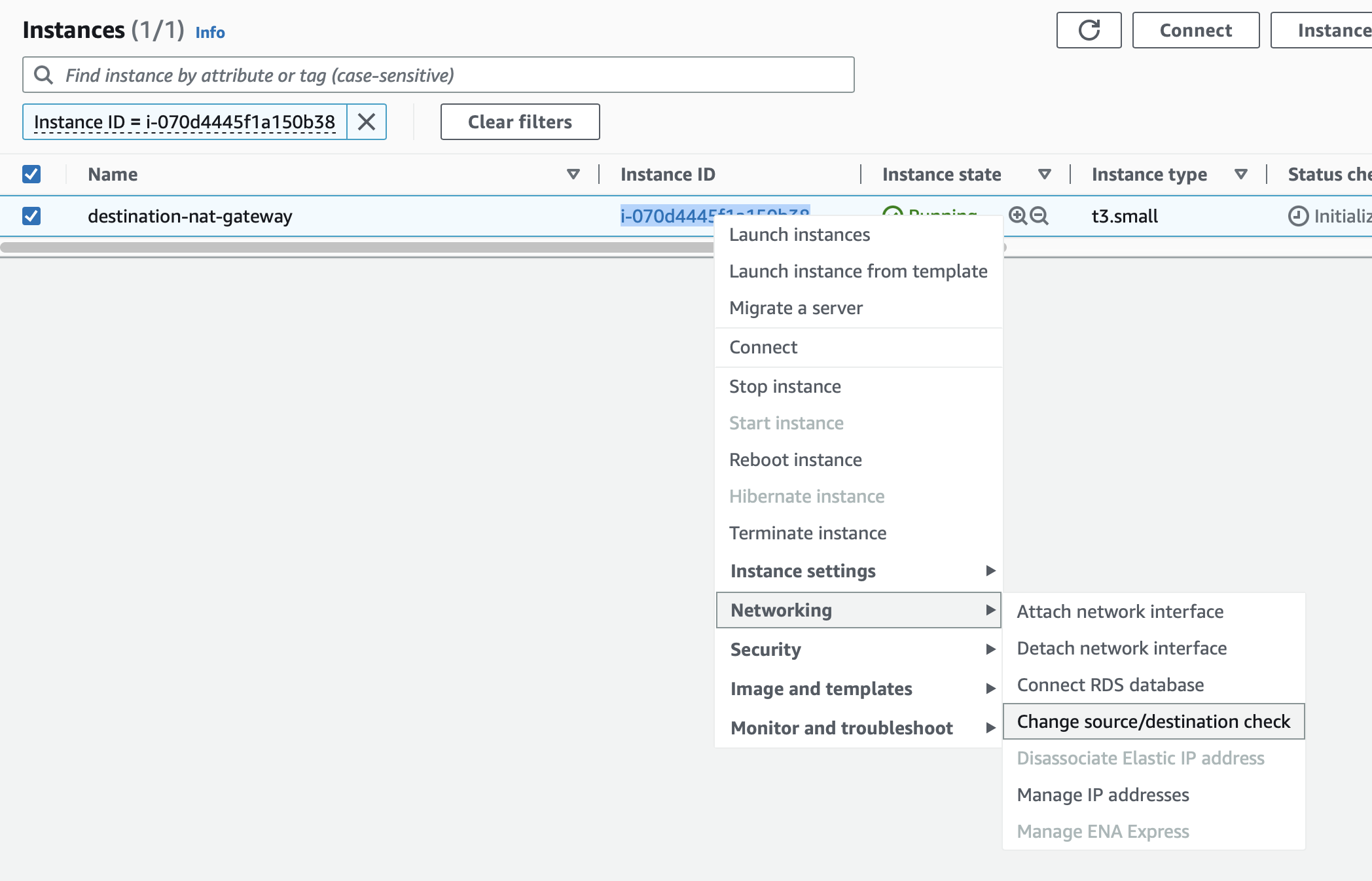Click the zoom-out magnifier next to instance state
1372x881 pixels.
tap(1038, 215)
